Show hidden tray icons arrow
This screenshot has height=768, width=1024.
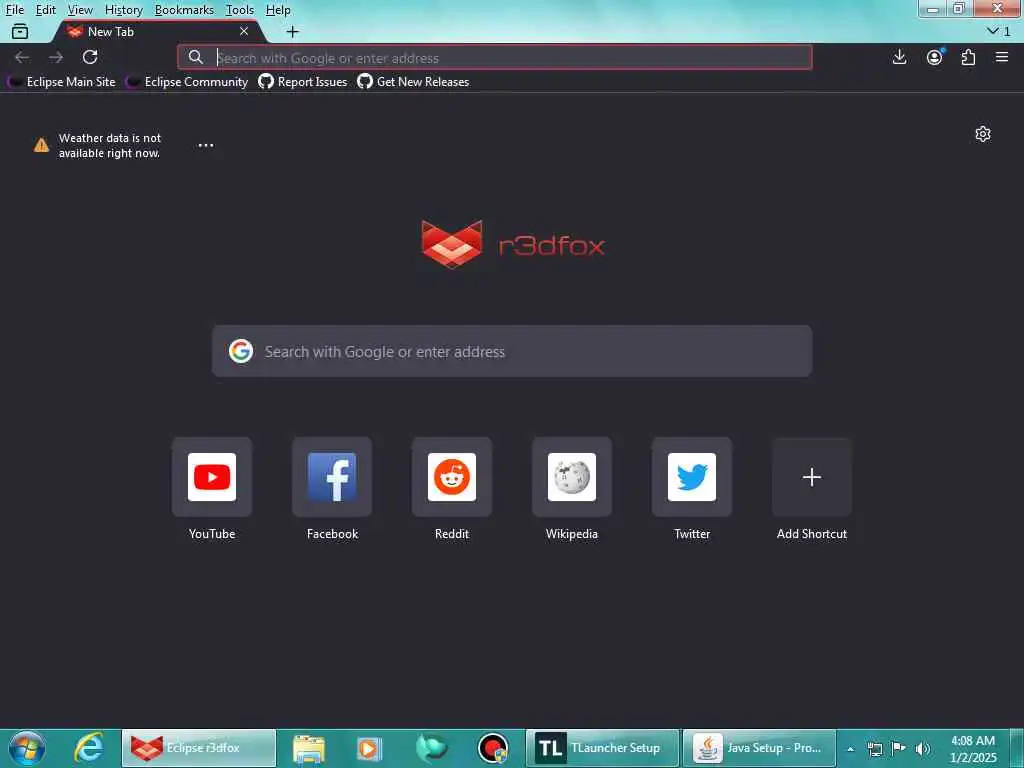point(850,749)
